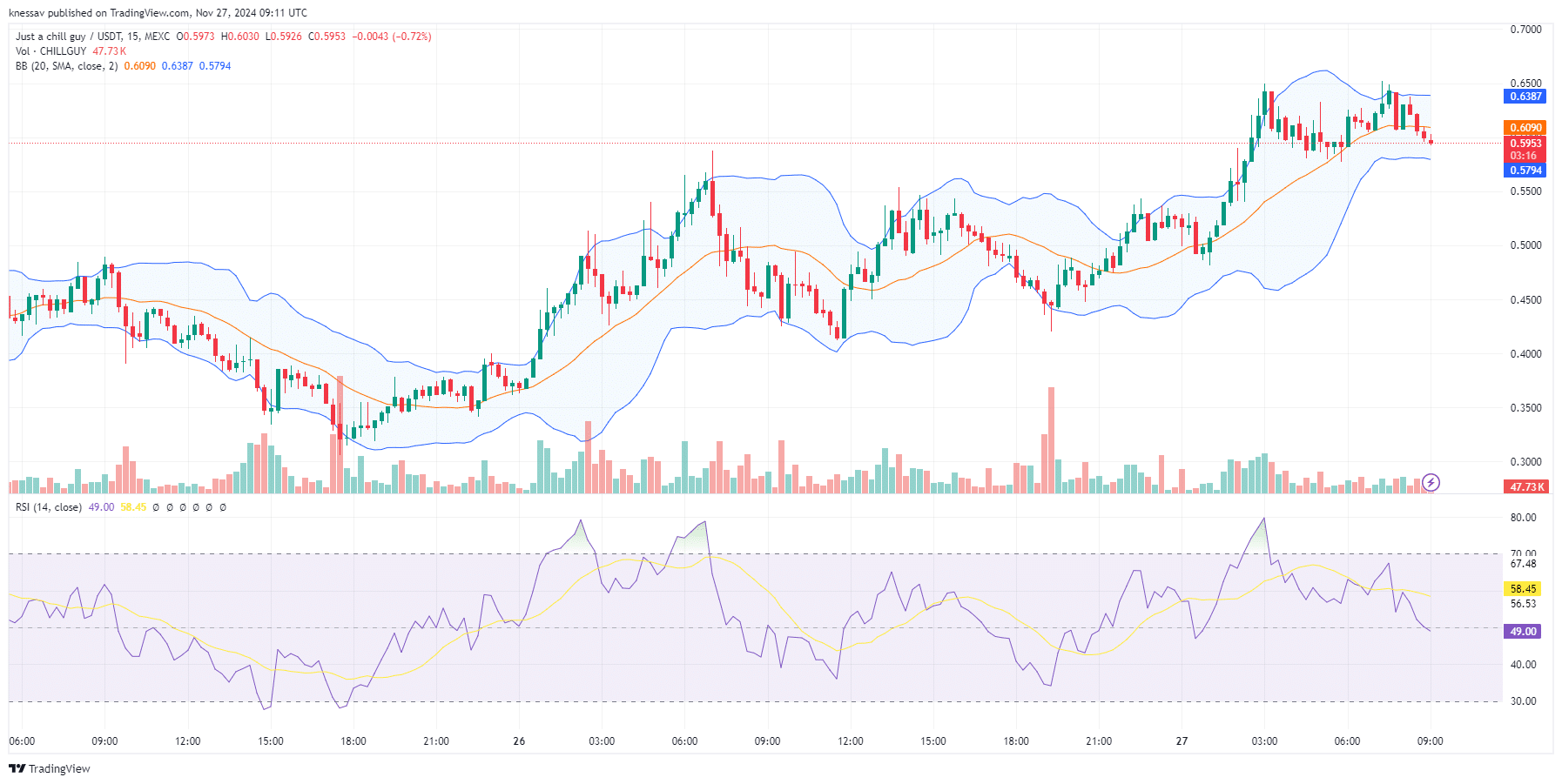Screen dimensions: 1562x784
Task: Click the red 47.73K volume axis label
Action: pyautogui.click(x=1525, y=487)
